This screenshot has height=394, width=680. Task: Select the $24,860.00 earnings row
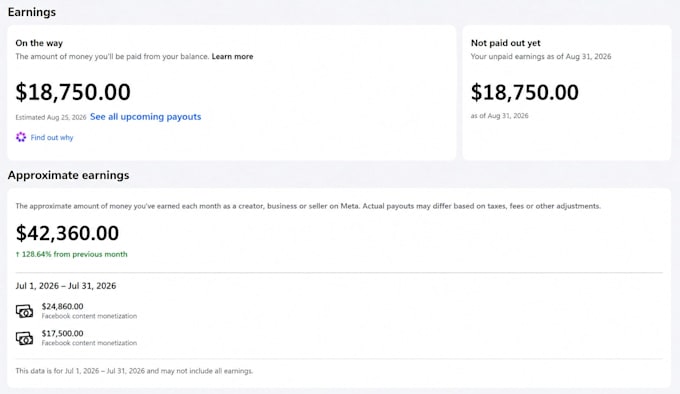[76, 311]
